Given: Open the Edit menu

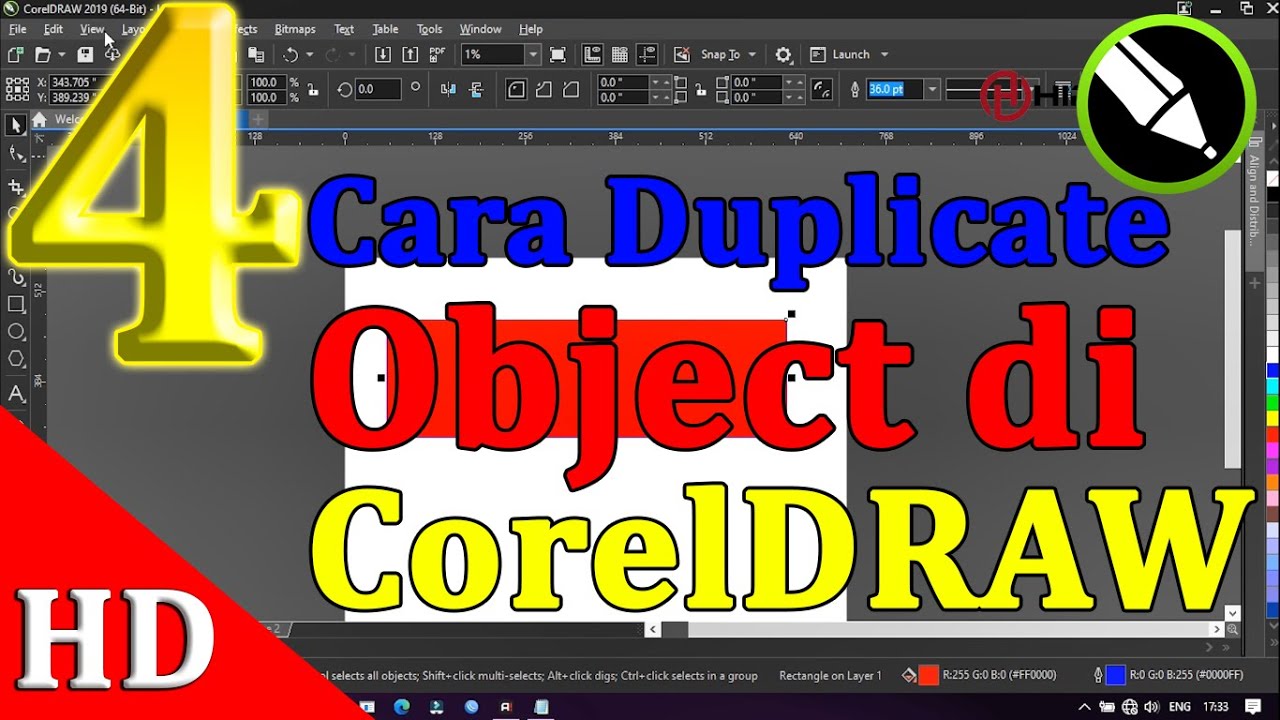Looking at the screenshot, I should [53, 29].
